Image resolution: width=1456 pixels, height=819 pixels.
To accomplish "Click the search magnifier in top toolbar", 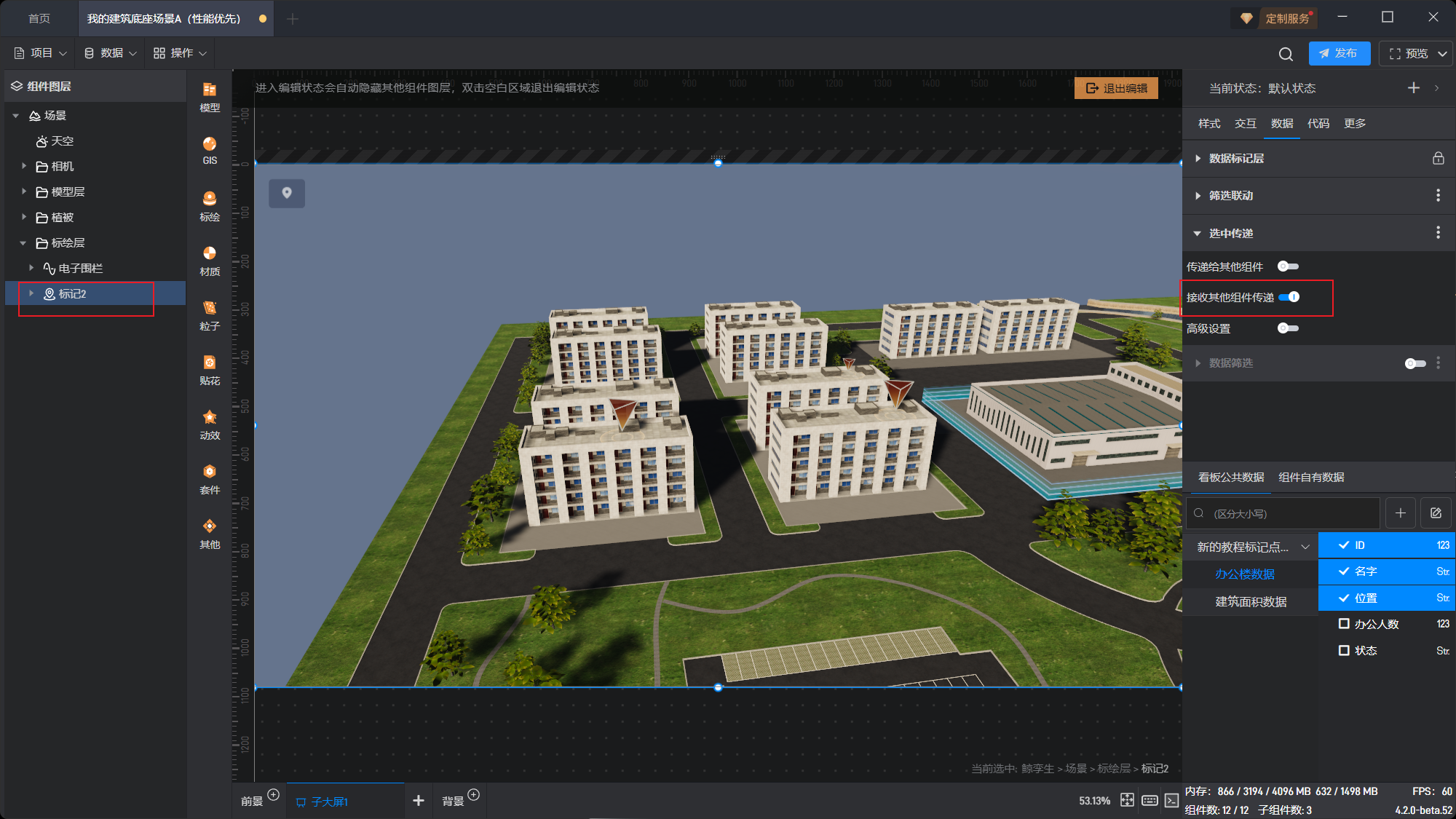I will (x=1286, y=54).
